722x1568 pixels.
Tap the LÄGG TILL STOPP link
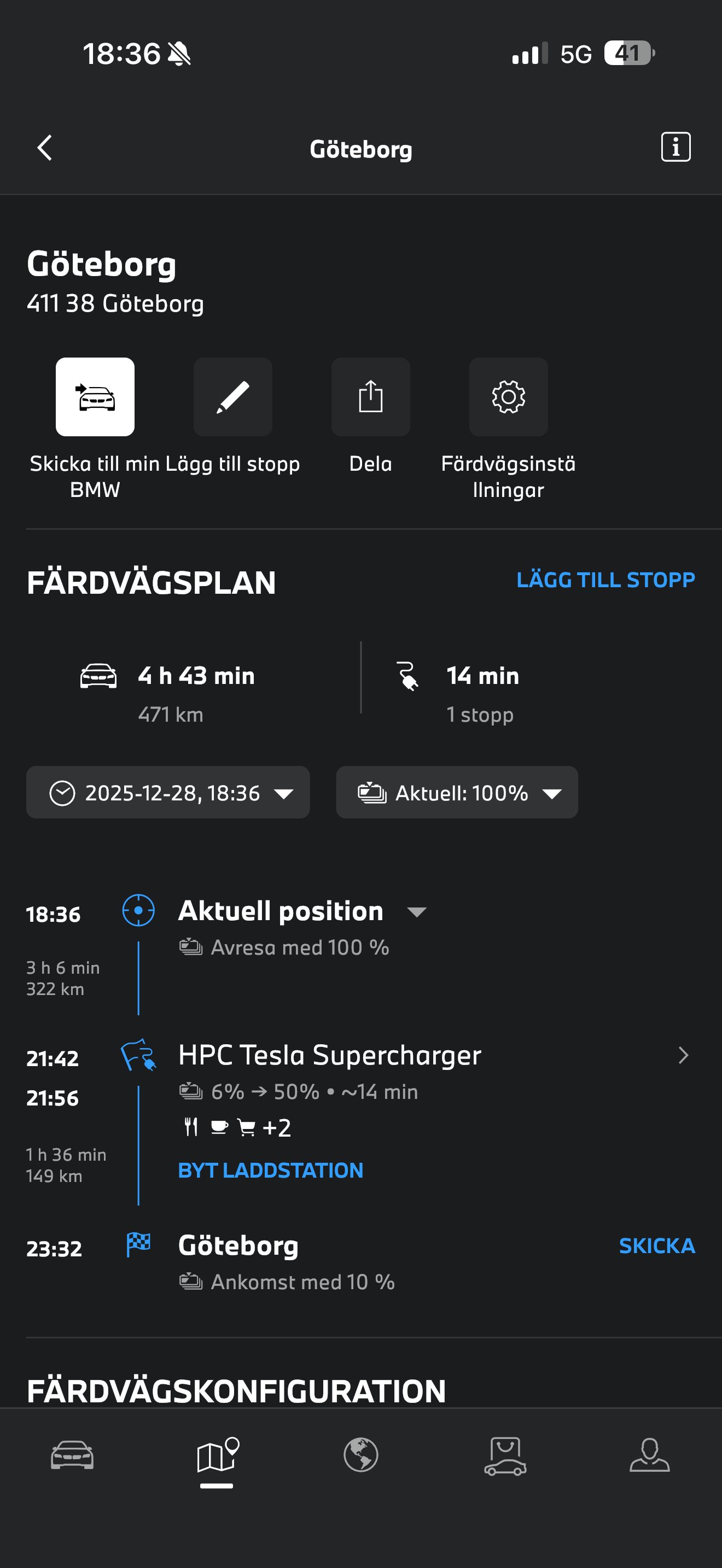point(605,580)
